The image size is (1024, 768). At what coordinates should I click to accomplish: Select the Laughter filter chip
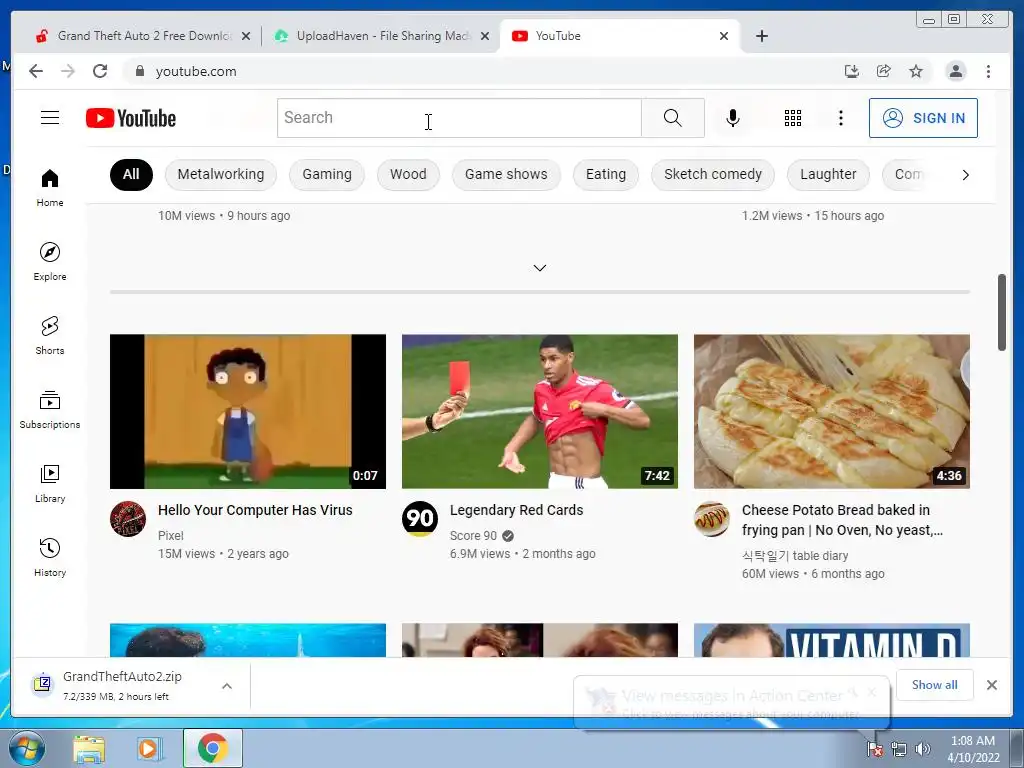(828, 174)
